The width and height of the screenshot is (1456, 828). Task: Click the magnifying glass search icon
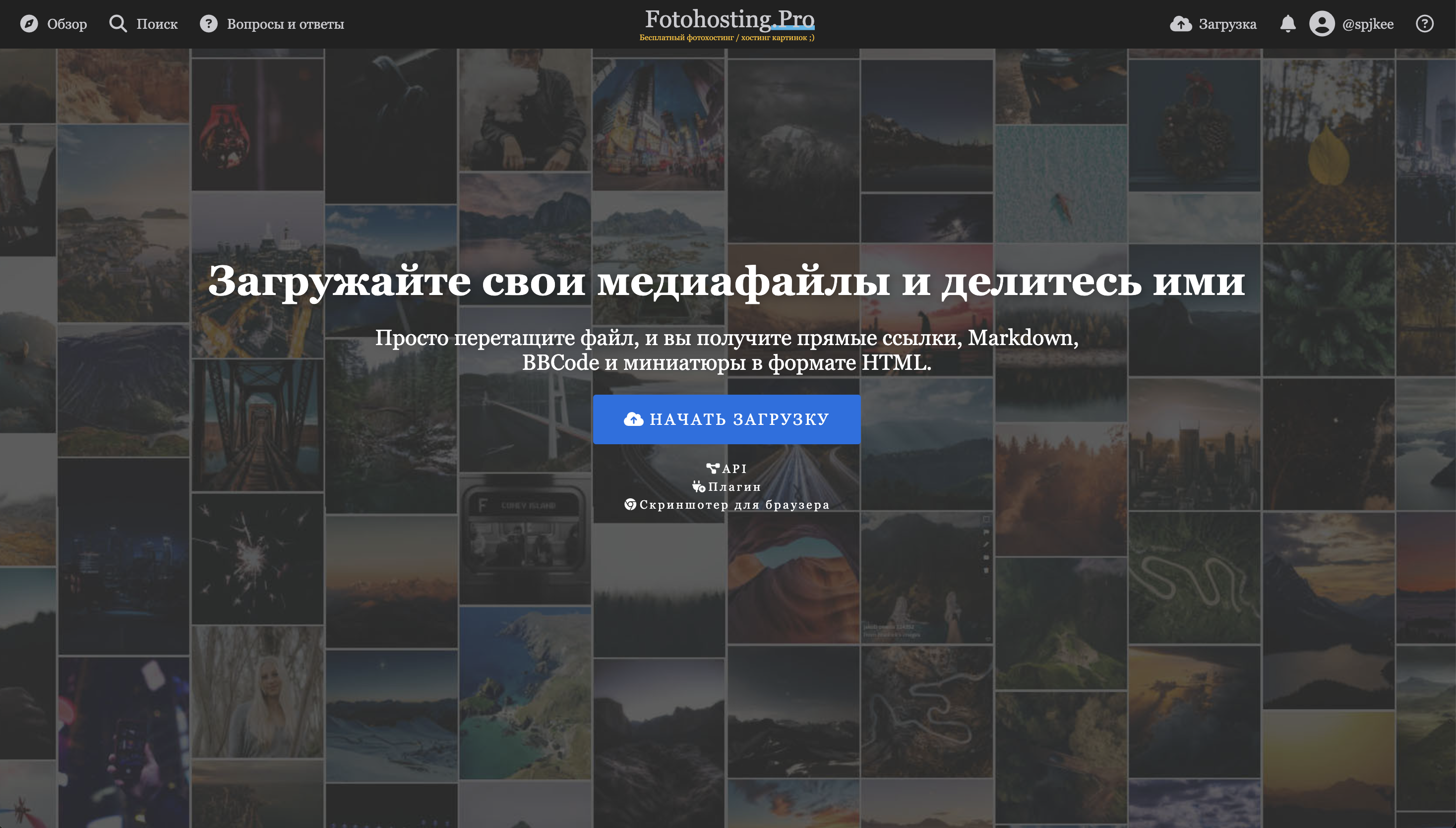click(x=118, y=24)
